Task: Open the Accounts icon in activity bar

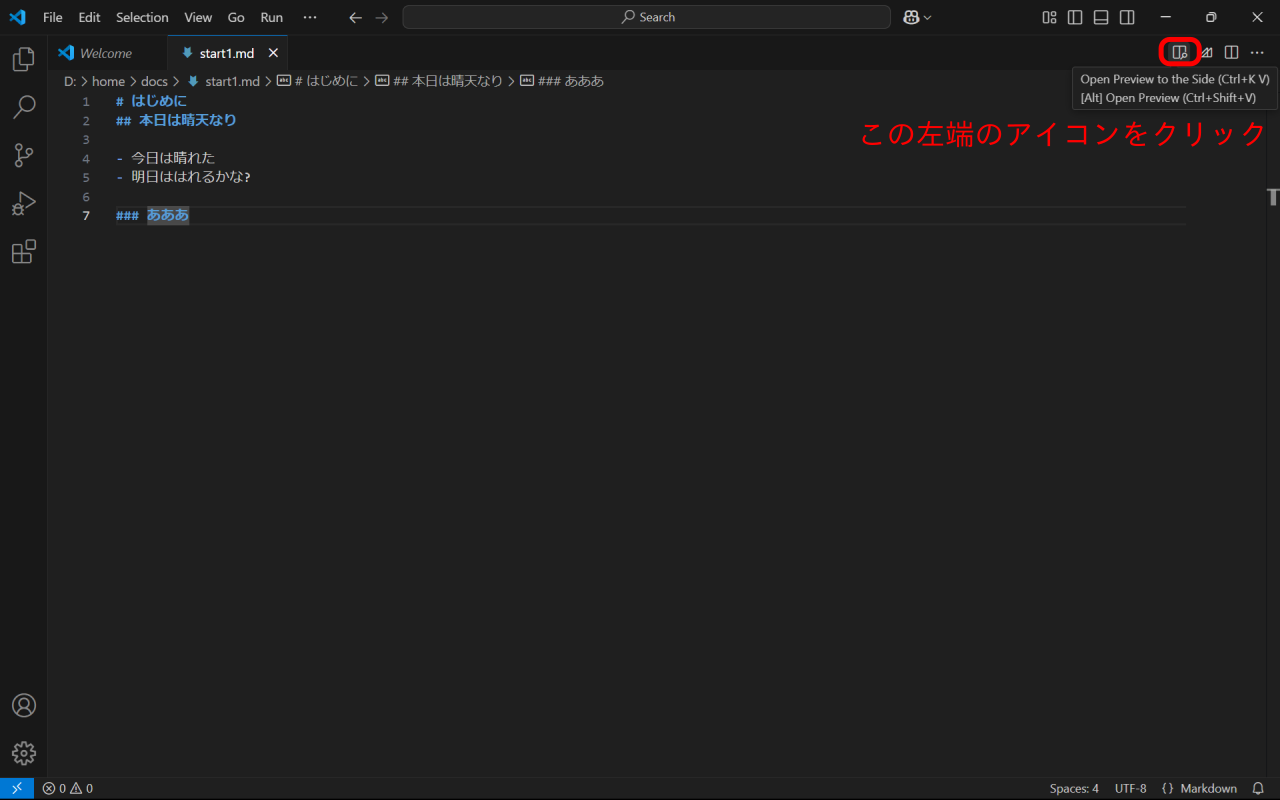Action: [23, 705]
